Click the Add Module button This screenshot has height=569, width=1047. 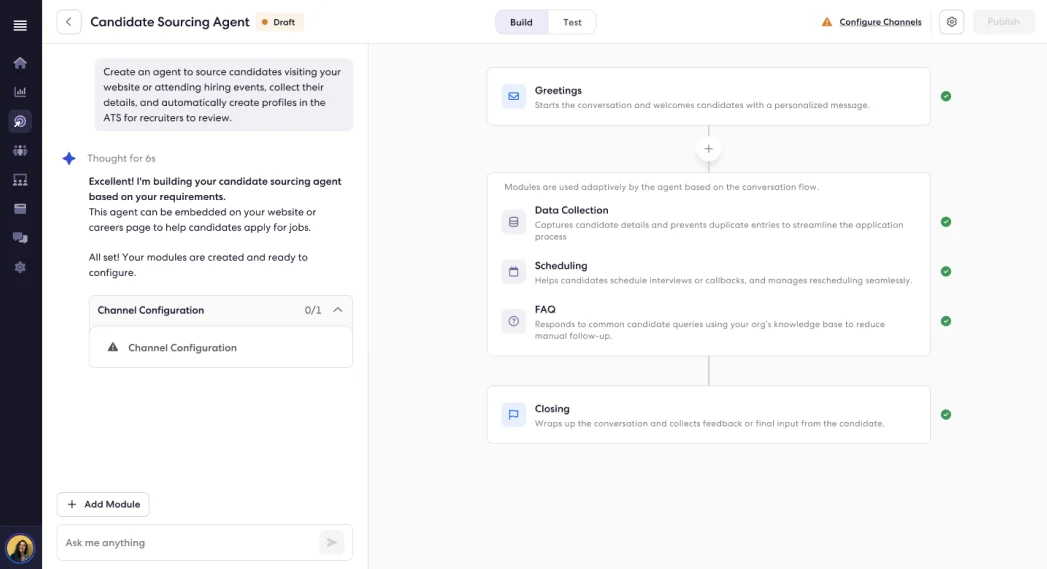[103, 504]
